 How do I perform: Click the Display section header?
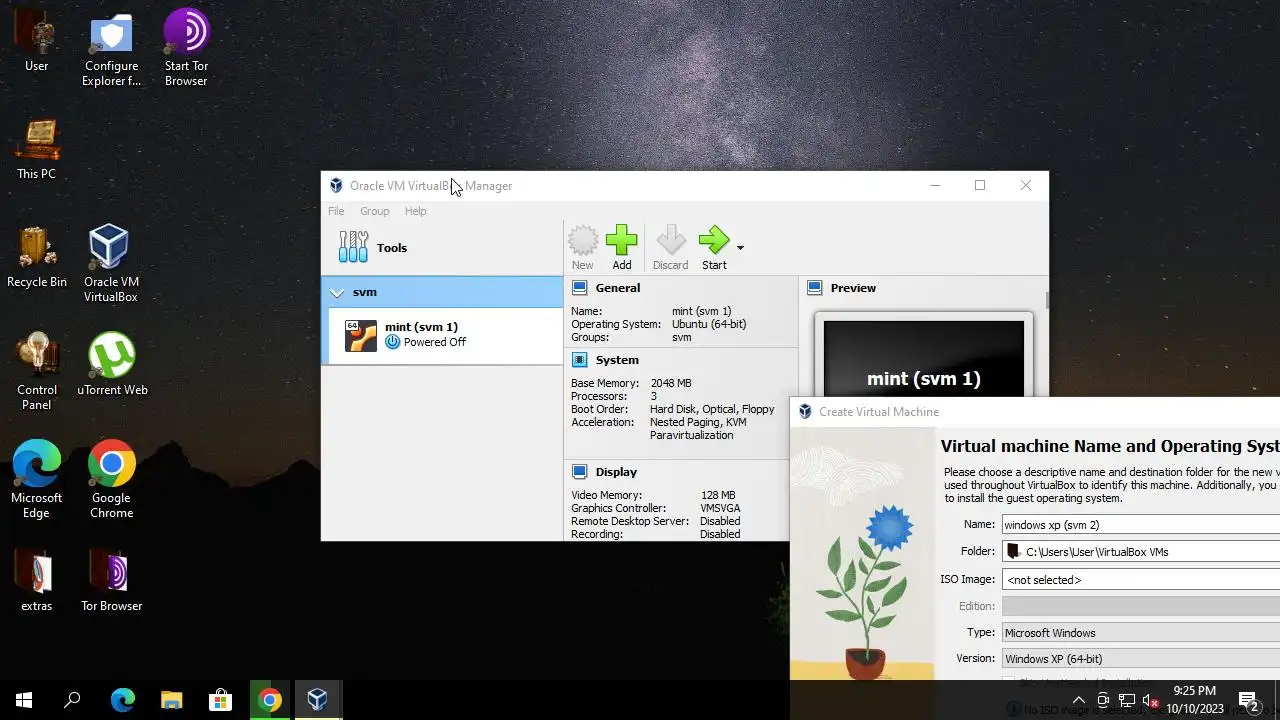tap(616, 472)
